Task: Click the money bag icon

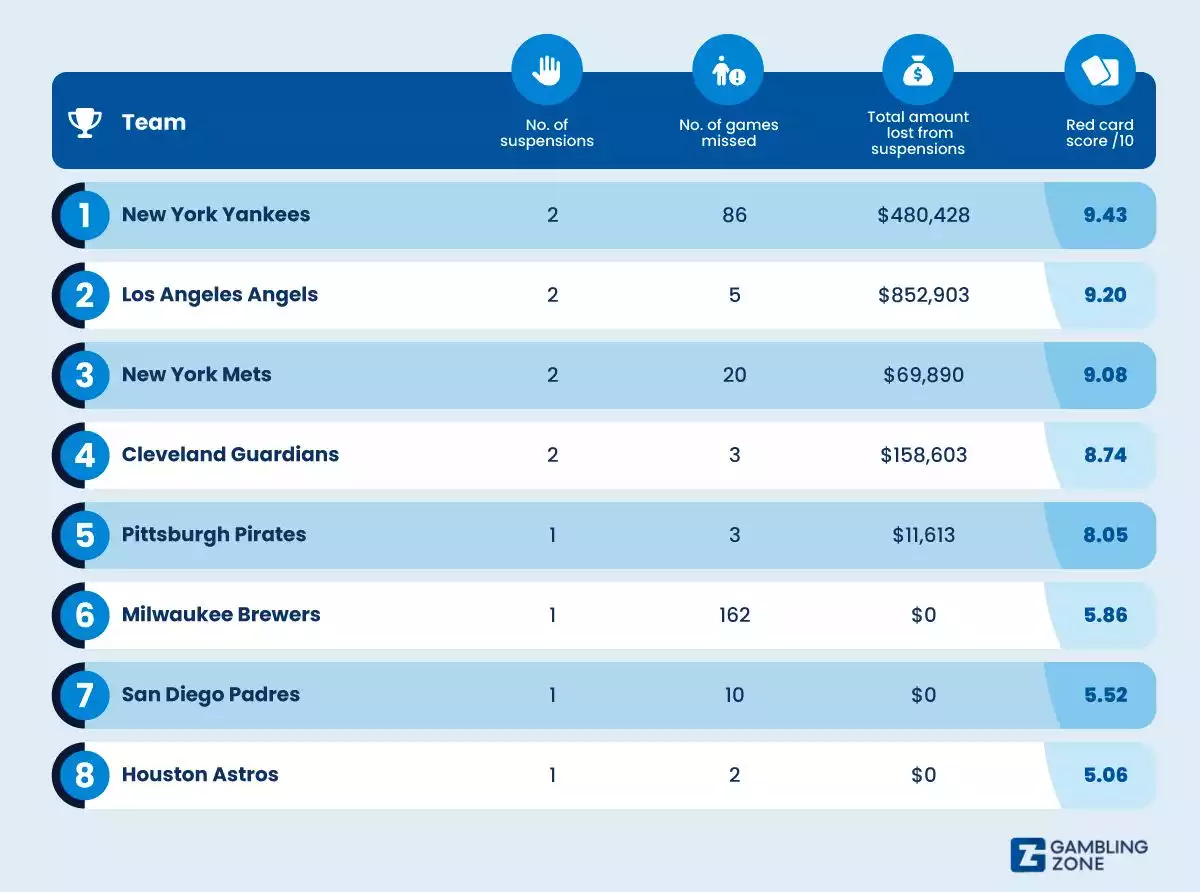Action: point(917,71)
